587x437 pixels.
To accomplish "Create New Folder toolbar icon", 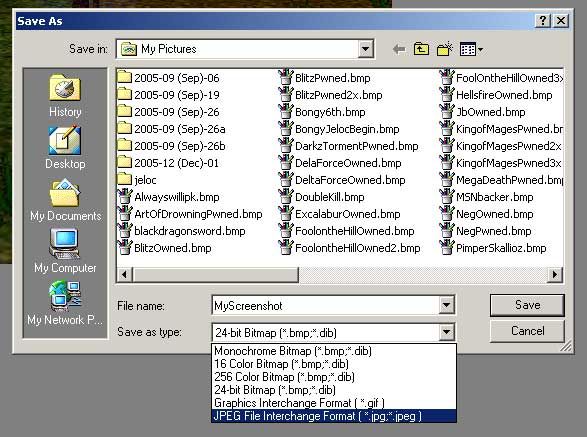I will pyautogui.click(x=445, y=49).
